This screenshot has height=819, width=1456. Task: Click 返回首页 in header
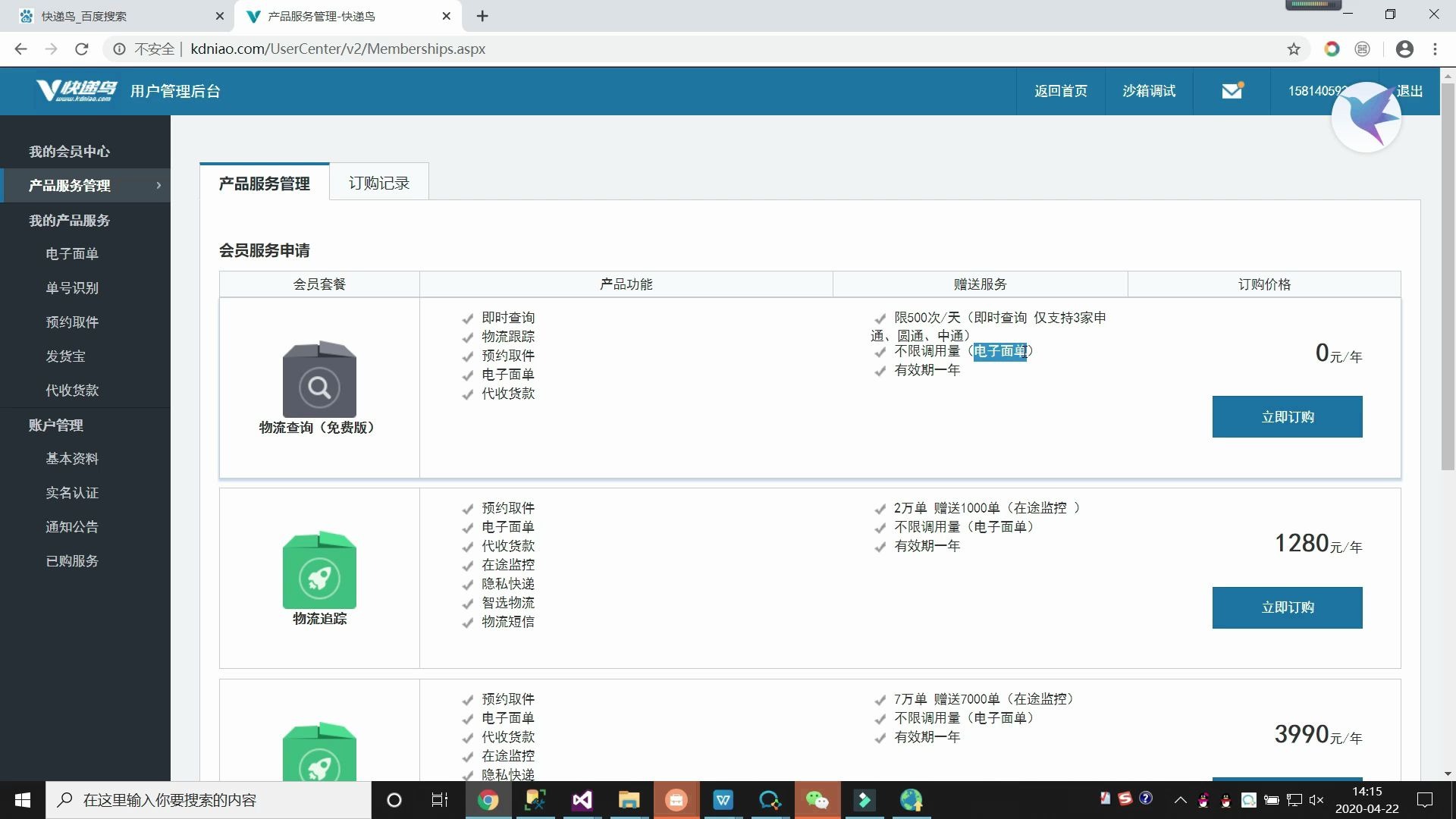(1060, 91)
